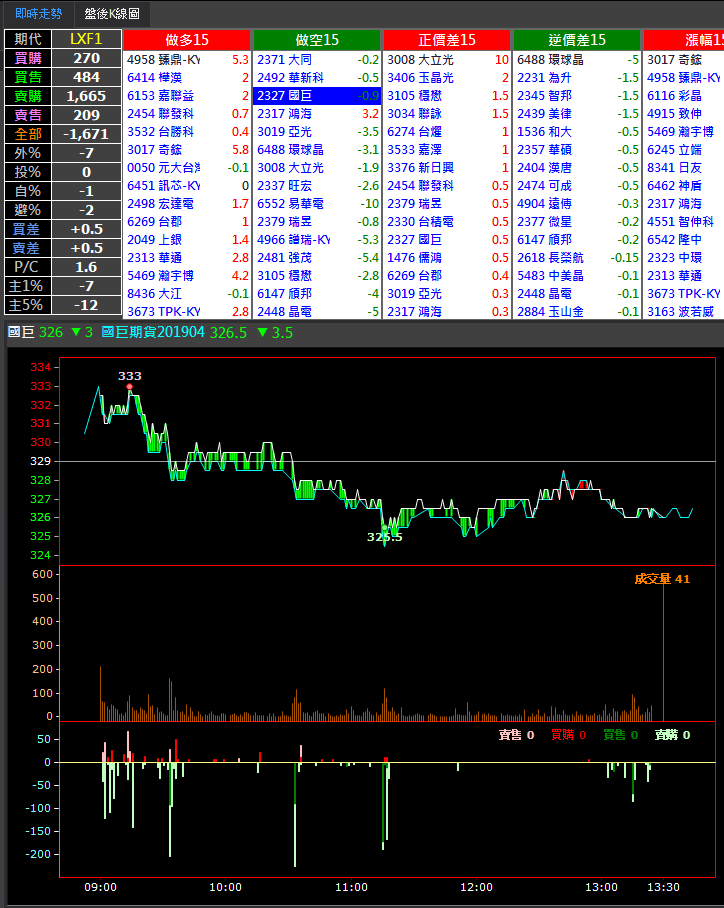Select stock 6414 樺漢 in 做多15 list

click(x=187, y=78)
